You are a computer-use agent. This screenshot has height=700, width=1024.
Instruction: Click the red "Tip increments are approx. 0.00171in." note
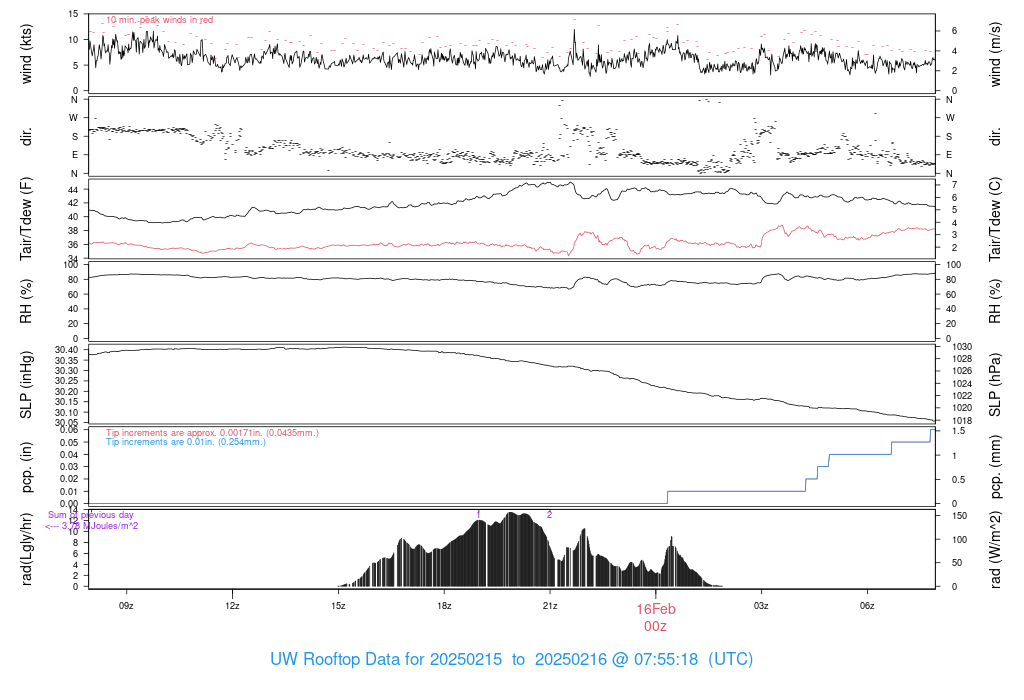click(x=212, y=432)
